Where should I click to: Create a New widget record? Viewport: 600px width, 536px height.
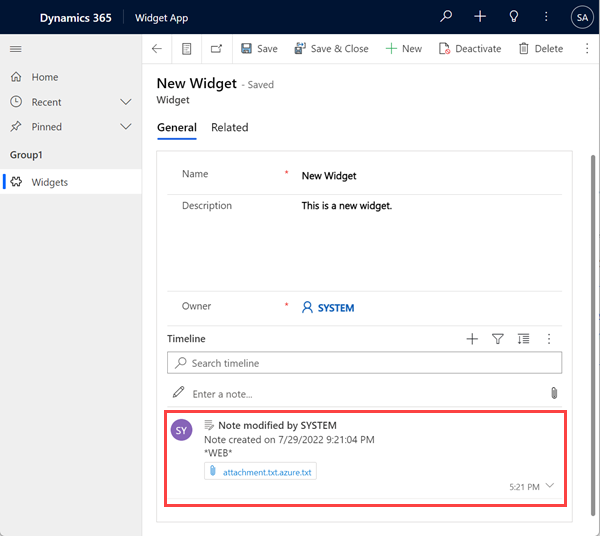click(x=404, y=49)
